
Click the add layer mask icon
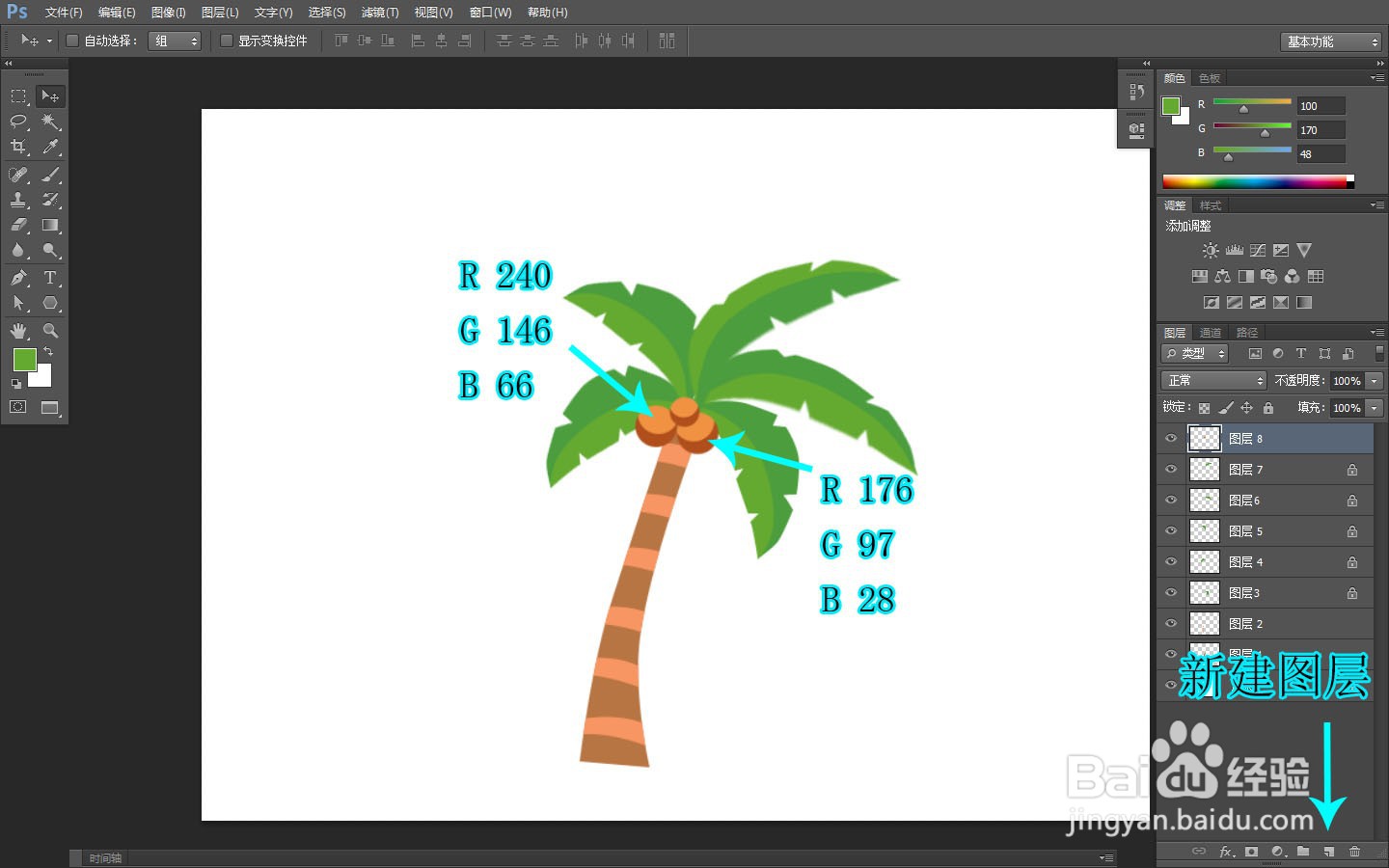(1251, 852)
